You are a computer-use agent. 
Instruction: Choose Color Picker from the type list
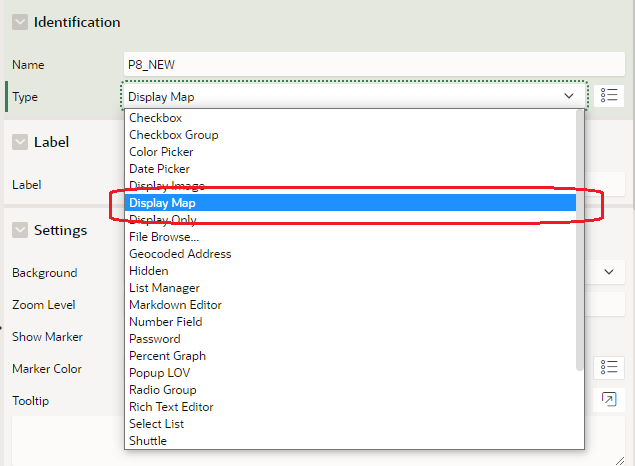point(161,152)
